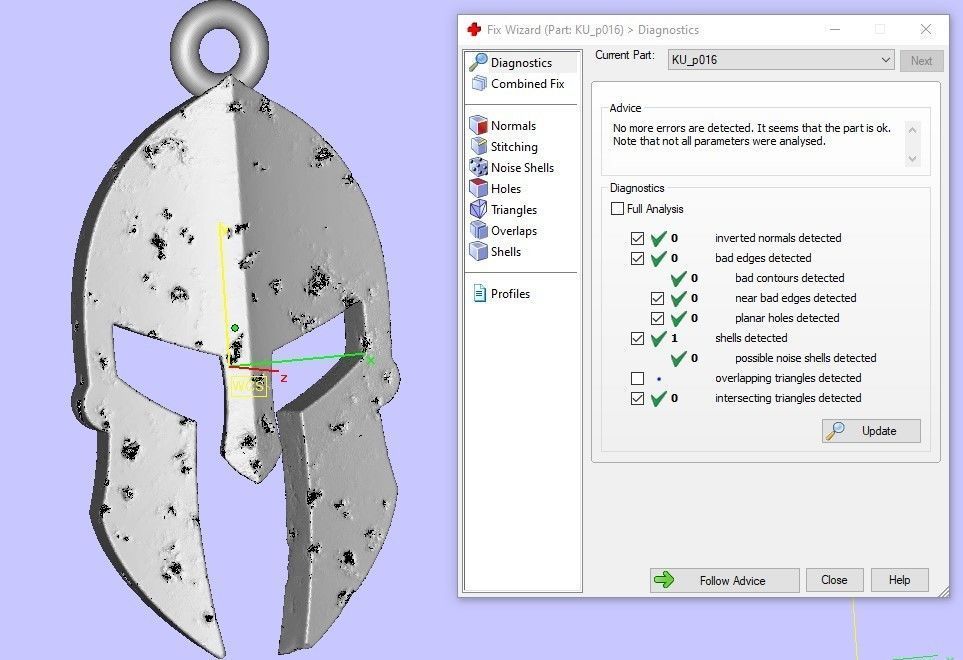Image resolution: width=963 pixels, height=660 pixels.
Task: Click the yellow WCS label in viewport
Action: (249, 386)
